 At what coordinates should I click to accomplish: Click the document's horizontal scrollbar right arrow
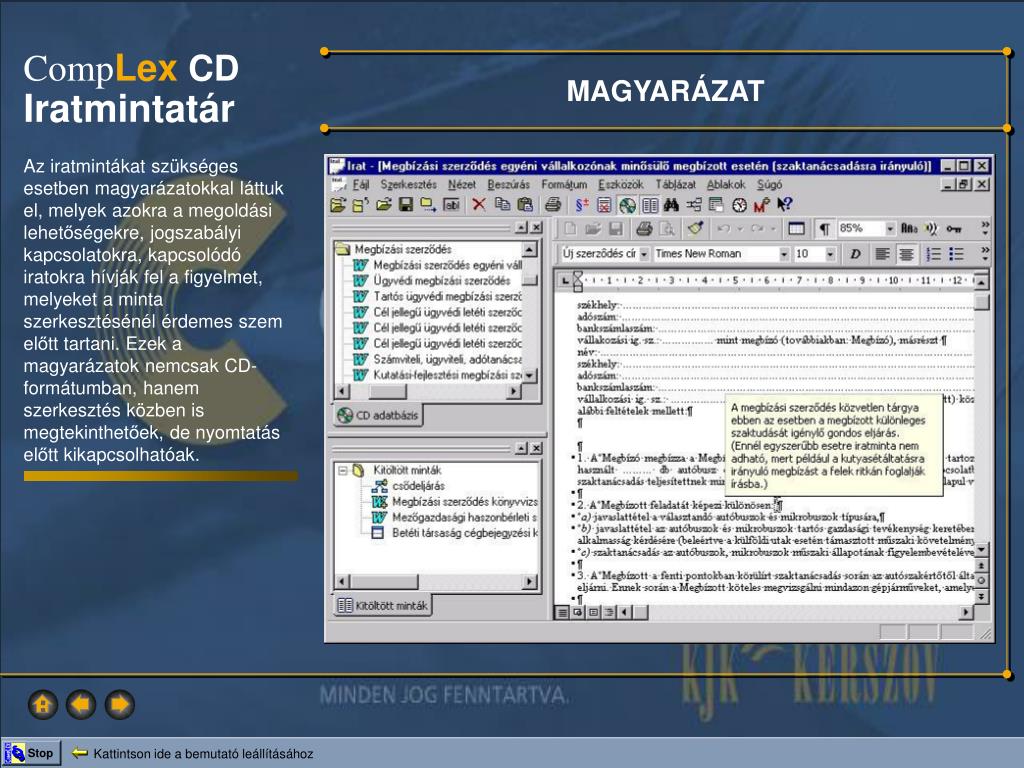point(965,612)
